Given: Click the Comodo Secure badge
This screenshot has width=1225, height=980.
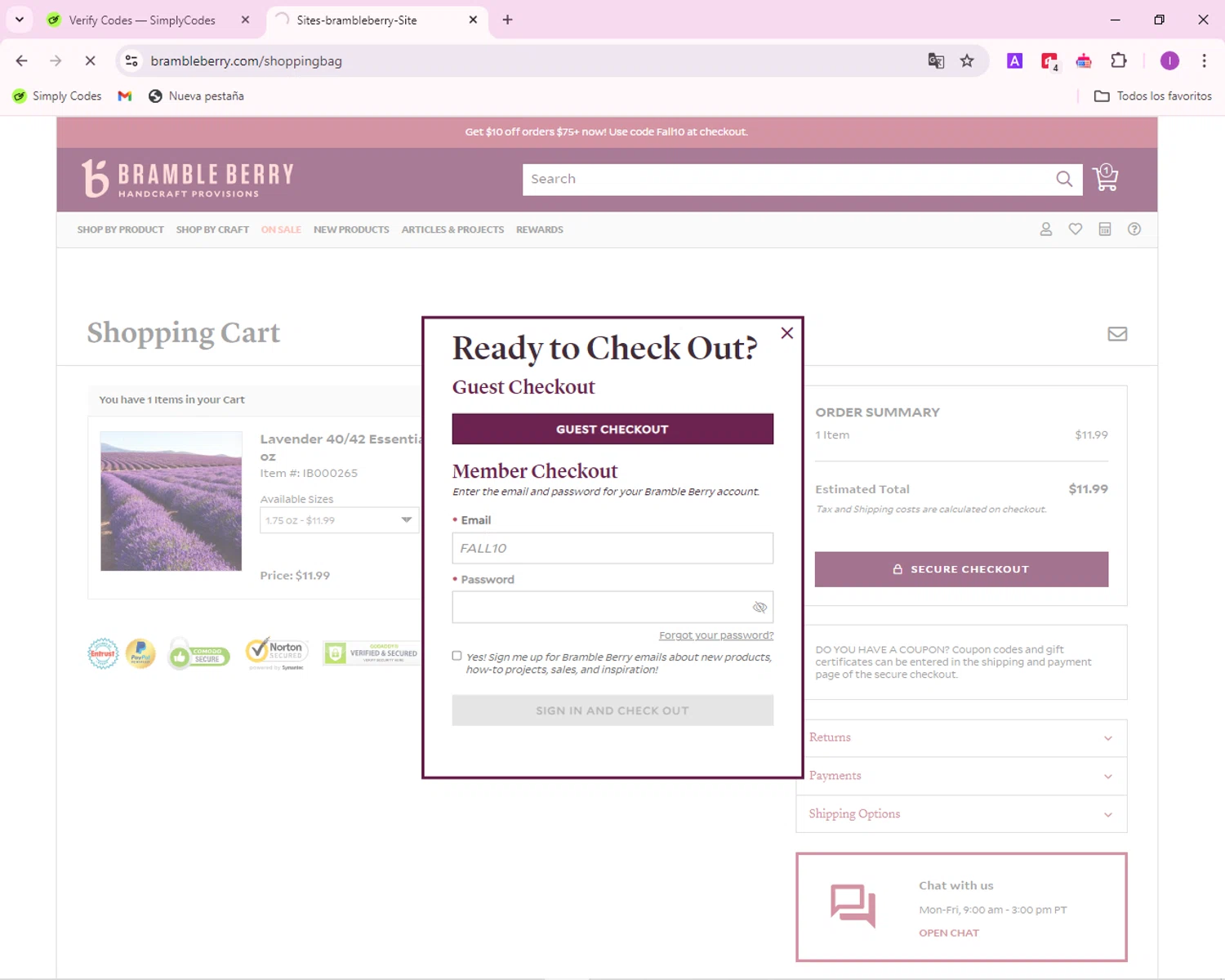Looking at the screenshot, I should 198,654.
